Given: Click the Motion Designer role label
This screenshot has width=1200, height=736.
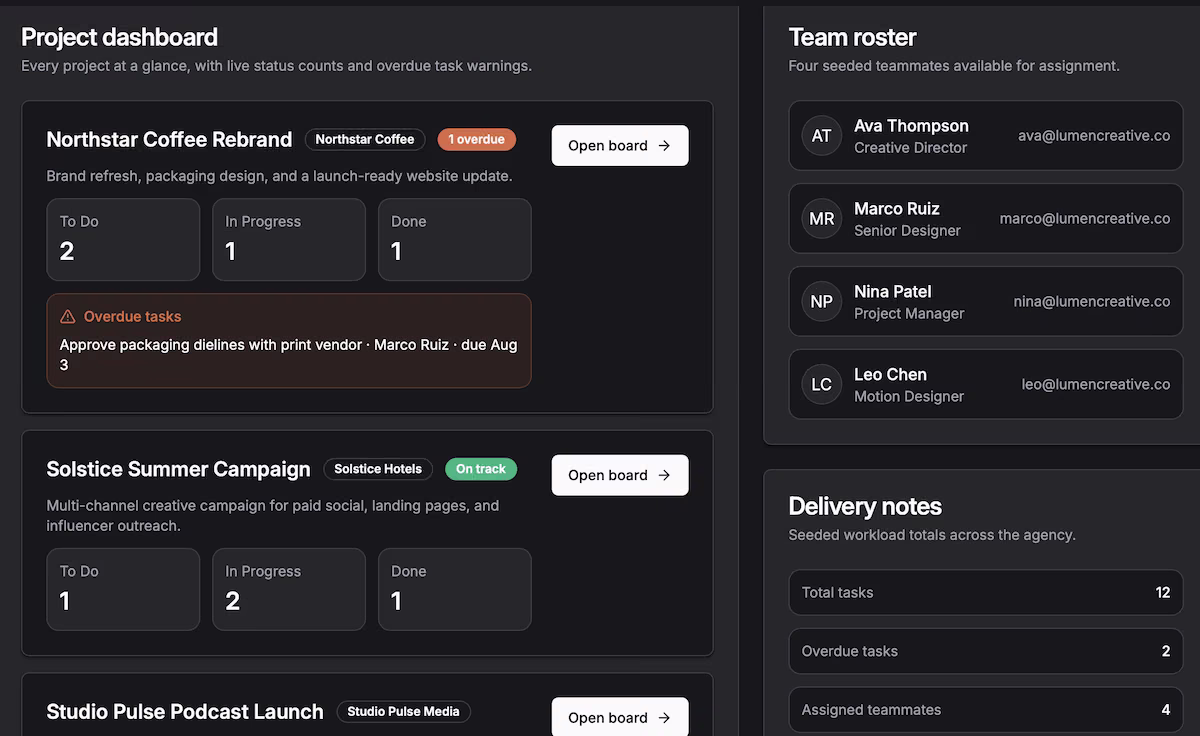Looking at the screenshot, I should pyautogui.click(x=909, y=397).
